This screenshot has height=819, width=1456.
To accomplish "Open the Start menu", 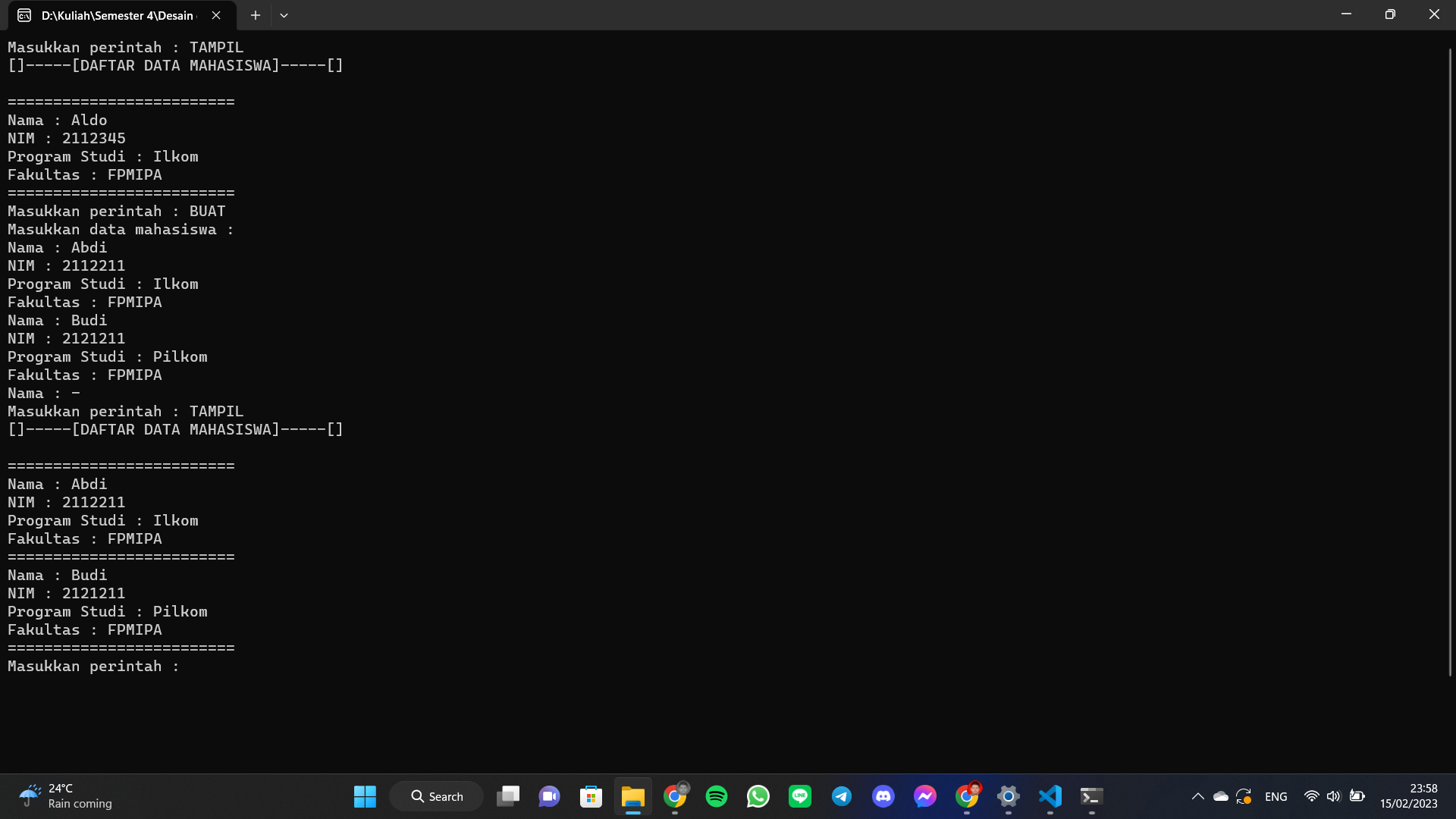I will click(365, 796).
